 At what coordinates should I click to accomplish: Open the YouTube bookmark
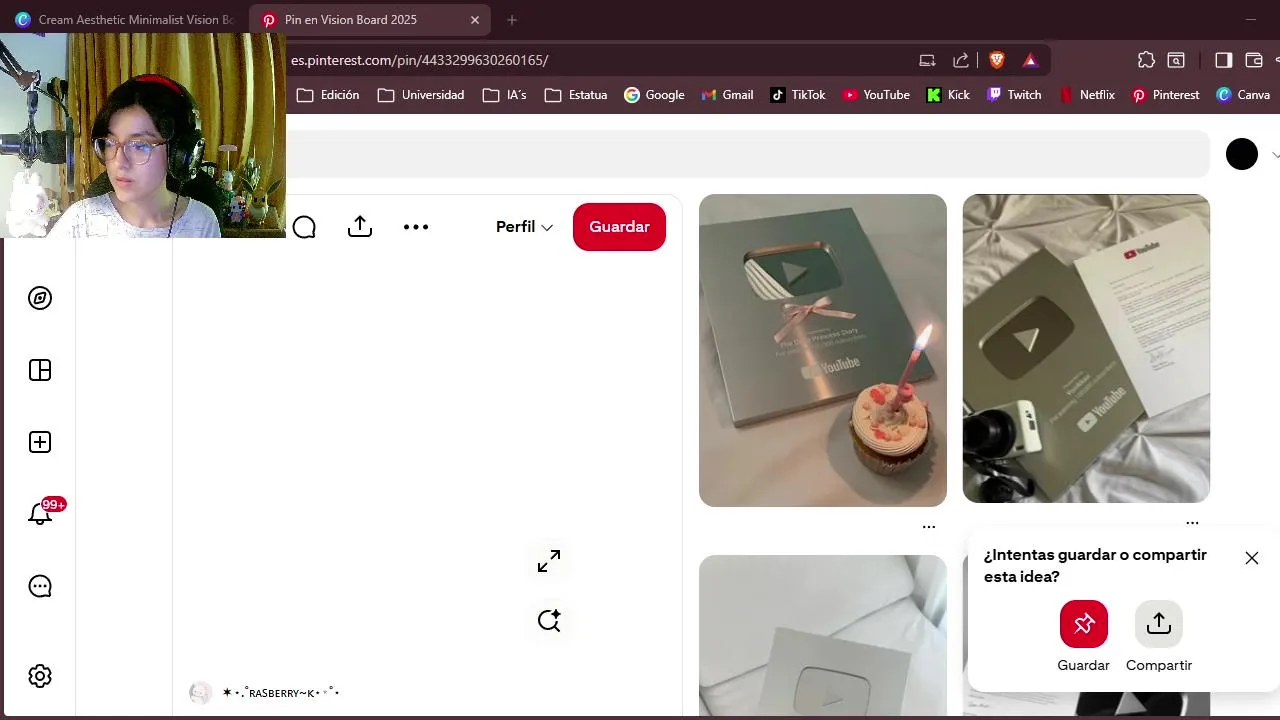876,95
